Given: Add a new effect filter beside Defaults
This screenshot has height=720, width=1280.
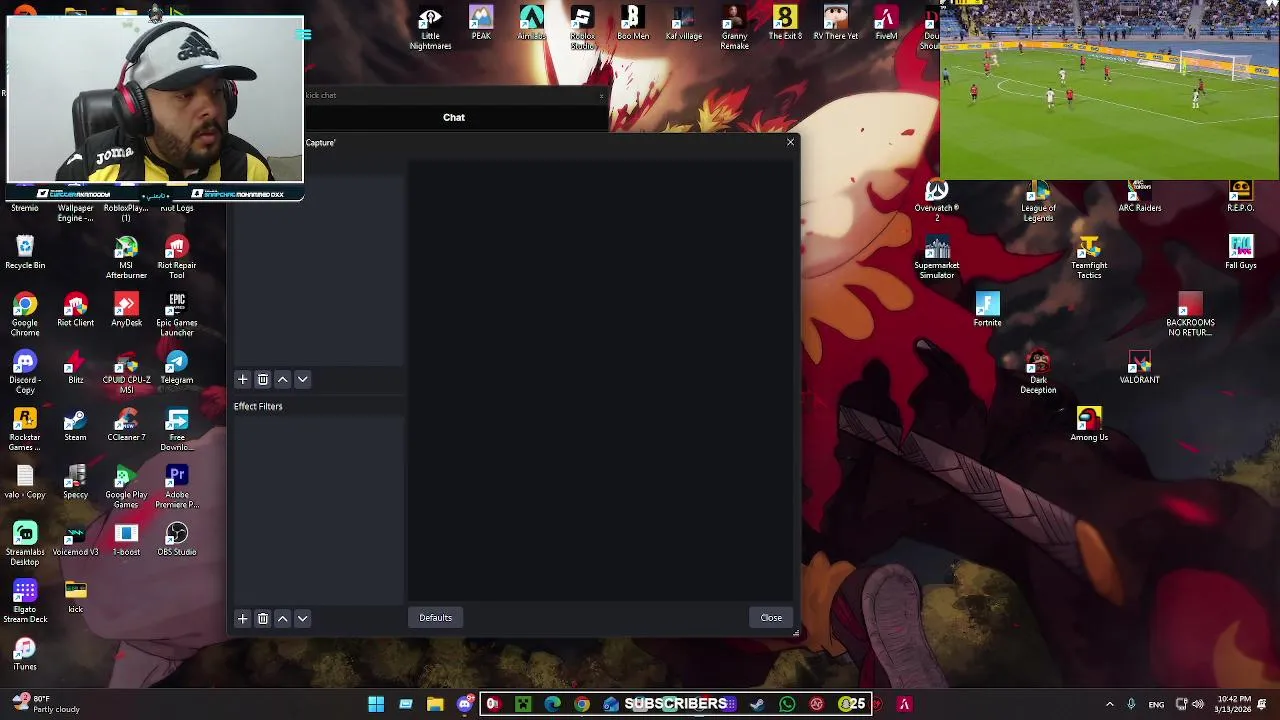Looking at the screenshot, I should (x=242, y=618).
